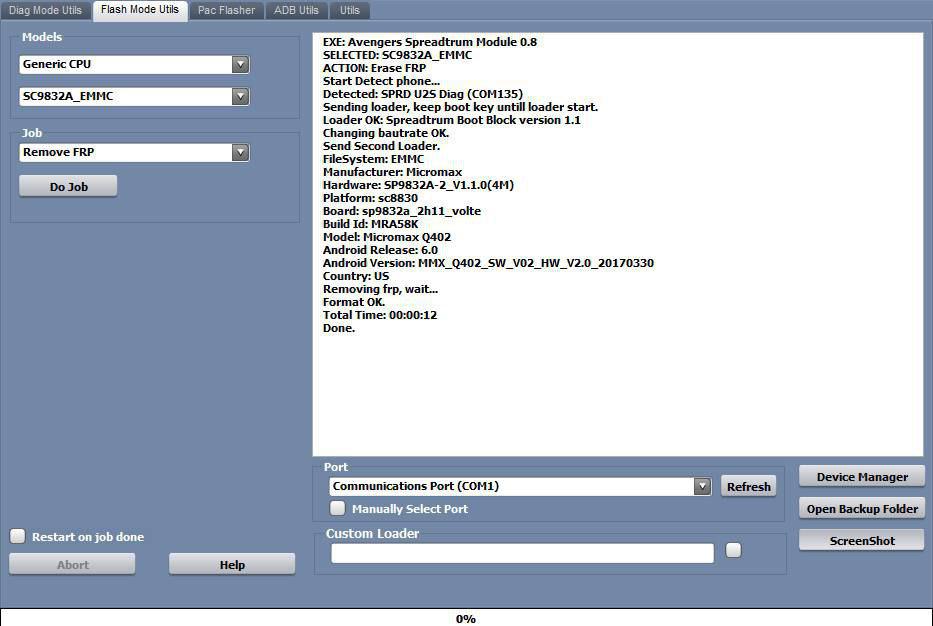Select 'Country: US' log line
The width and height of the screenshot is (933, 626).
pos(356,276)
